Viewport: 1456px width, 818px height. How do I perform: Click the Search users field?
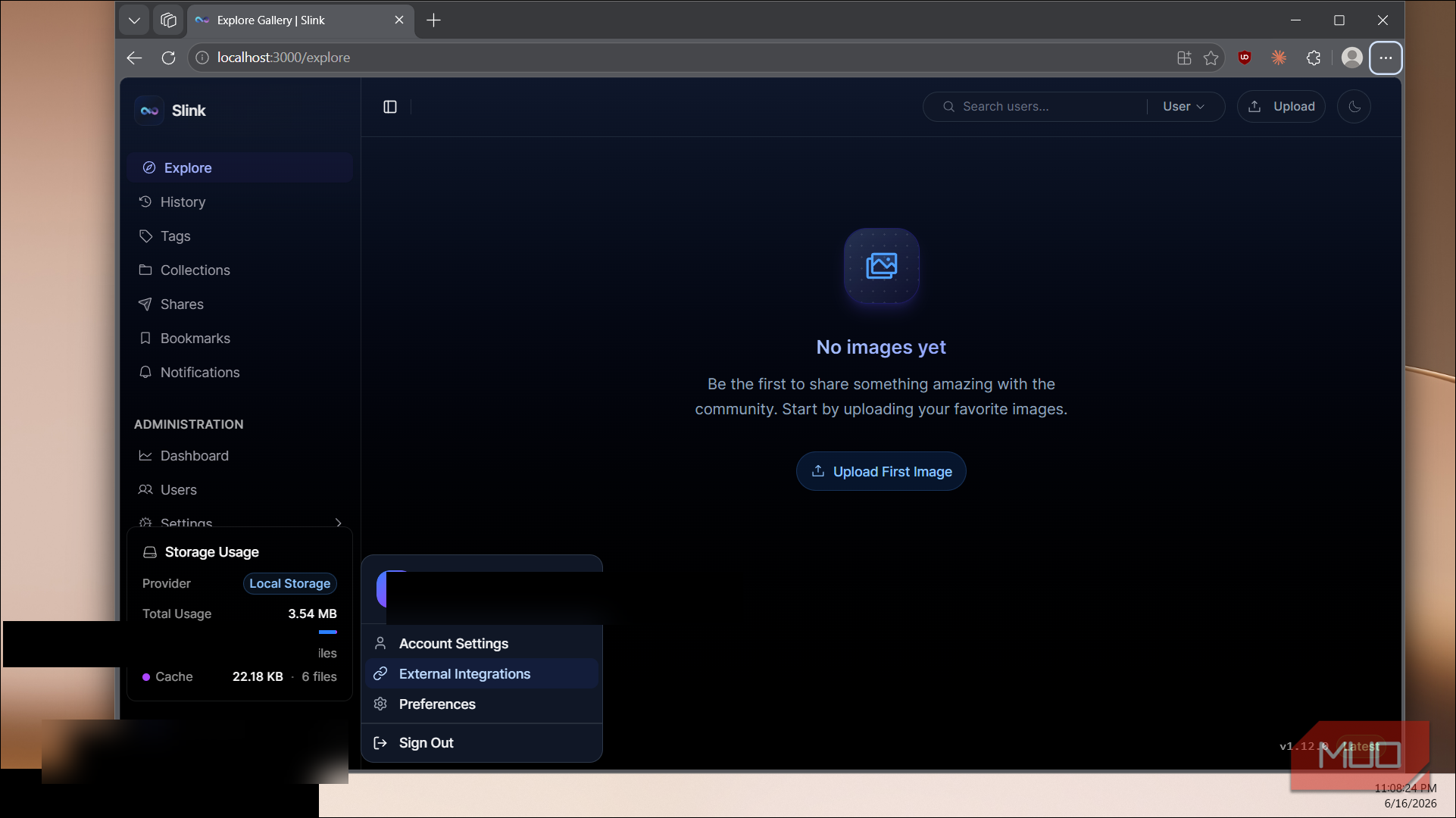click(x=1044, y=107)
